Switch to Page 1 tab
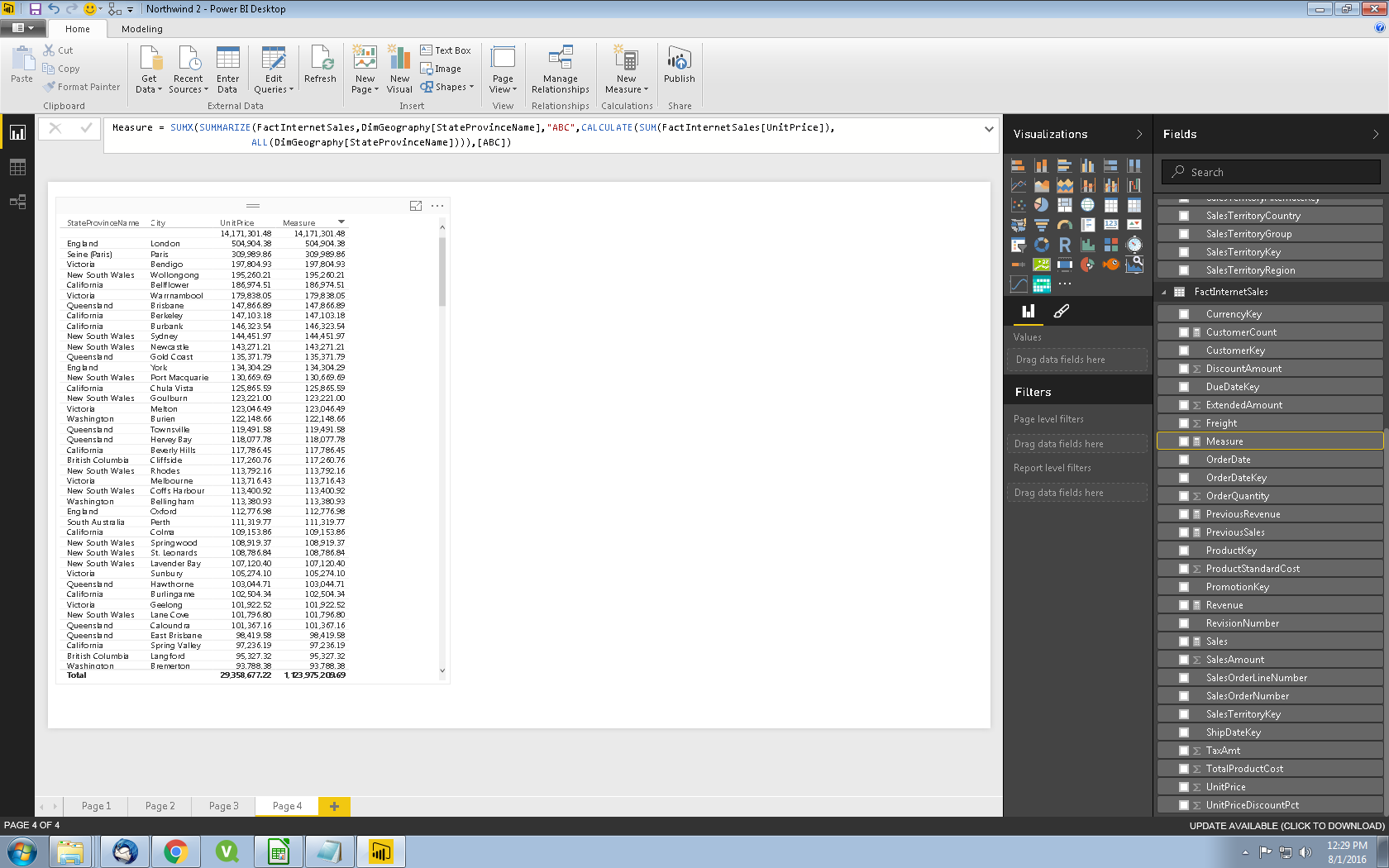 [96, 806]
